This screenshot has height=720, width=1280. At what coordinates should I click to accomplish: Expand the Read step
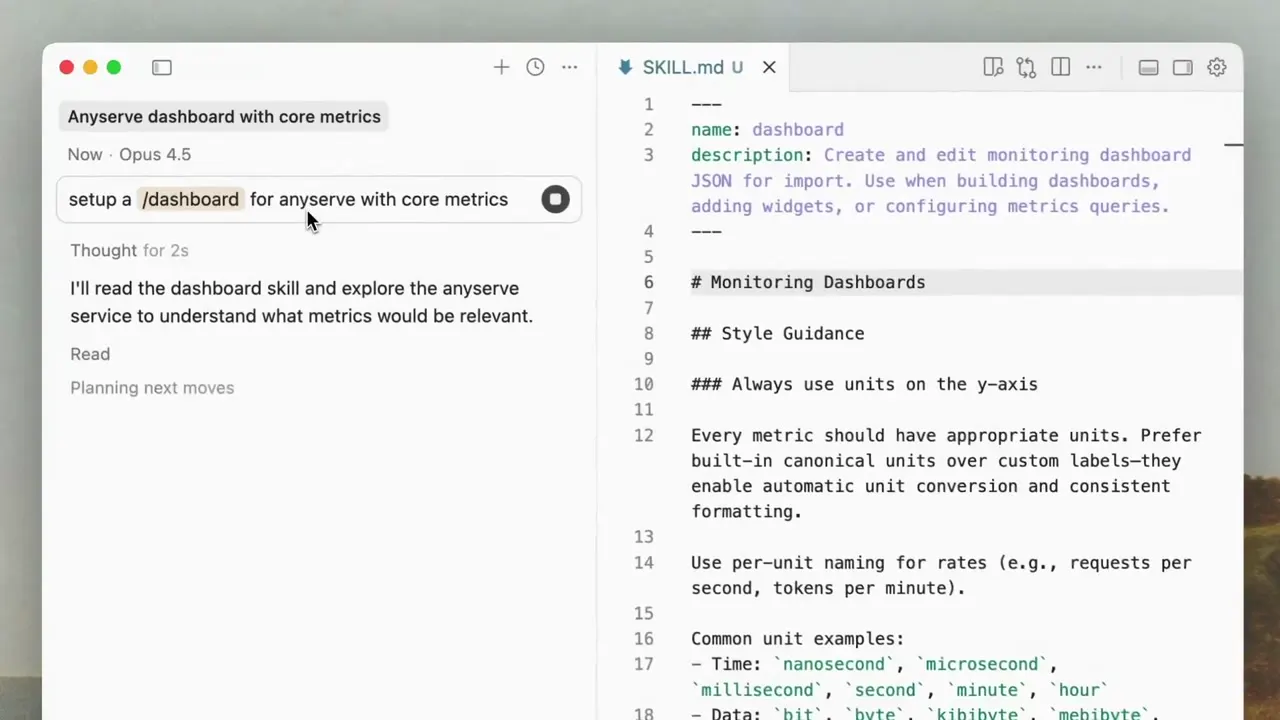coord(90,354)
